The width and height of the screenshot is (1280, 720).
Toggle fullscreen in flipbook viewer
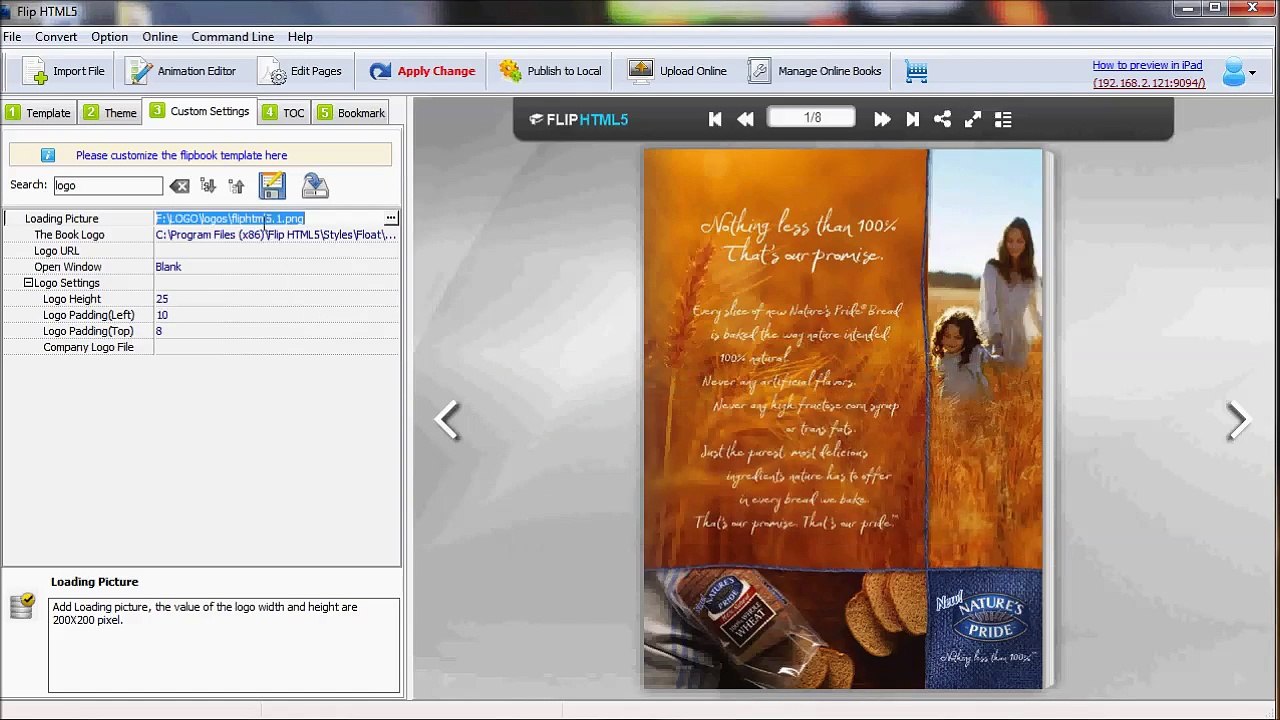(972, 119)
